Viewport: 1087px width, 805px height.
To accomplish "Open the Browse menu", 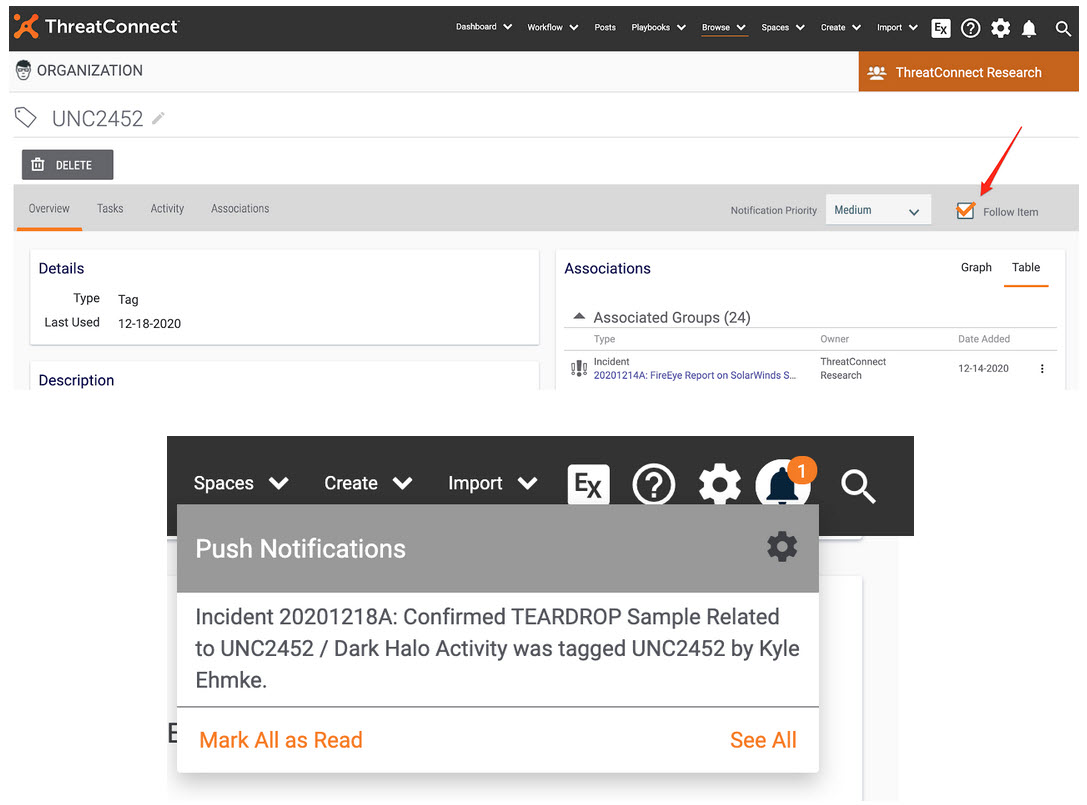I will pyautogui.click(x=724, y=27).
